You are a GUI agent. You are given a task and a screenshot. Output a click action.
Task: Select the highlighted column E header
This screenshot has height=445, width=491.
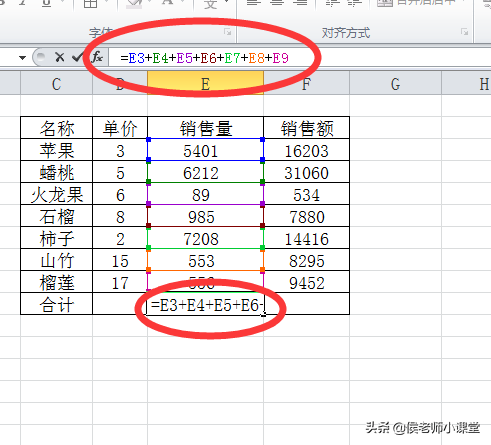[205, 84]
